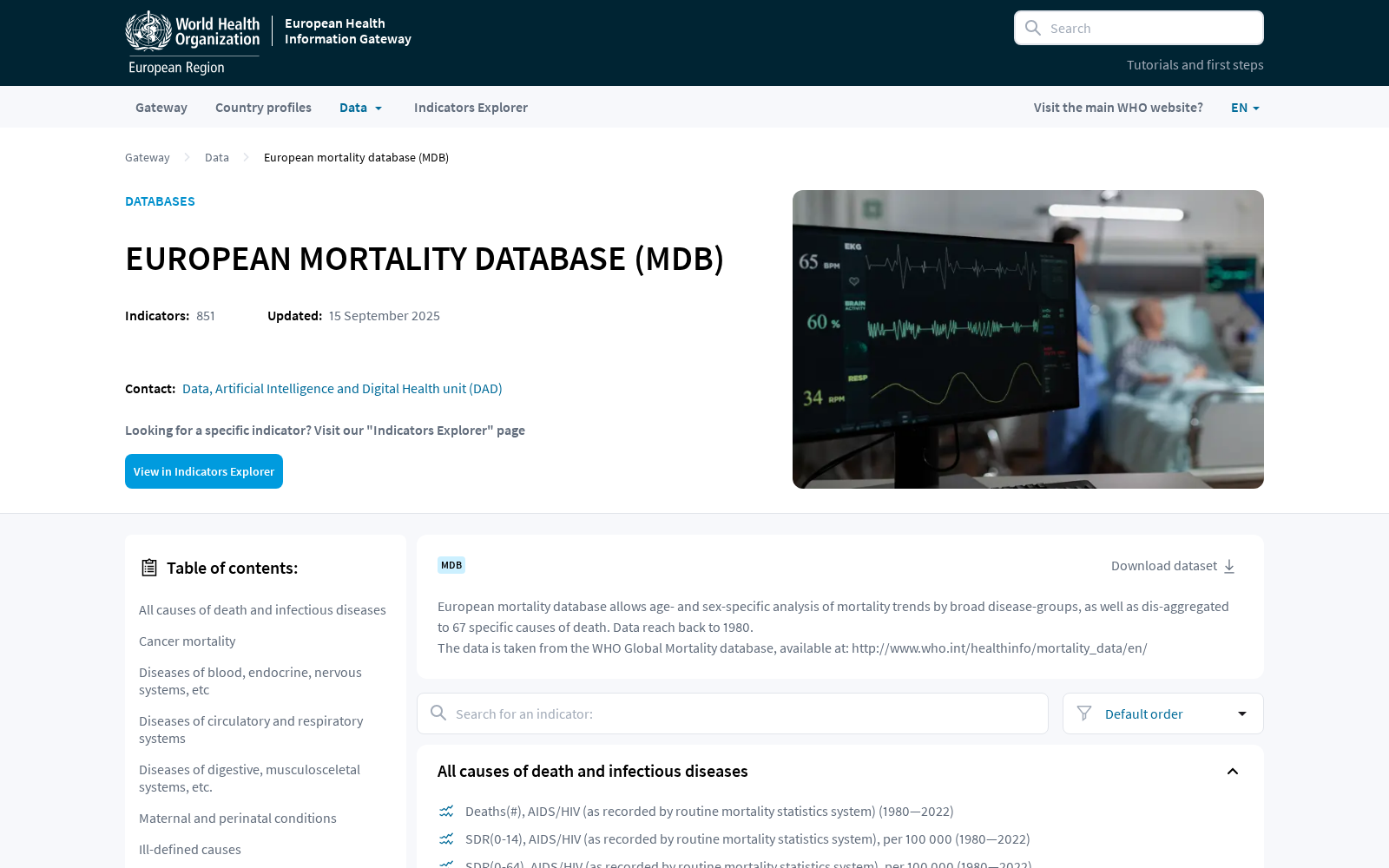
Task: Click the WHO European Region logo
Action: click(192, 43)
